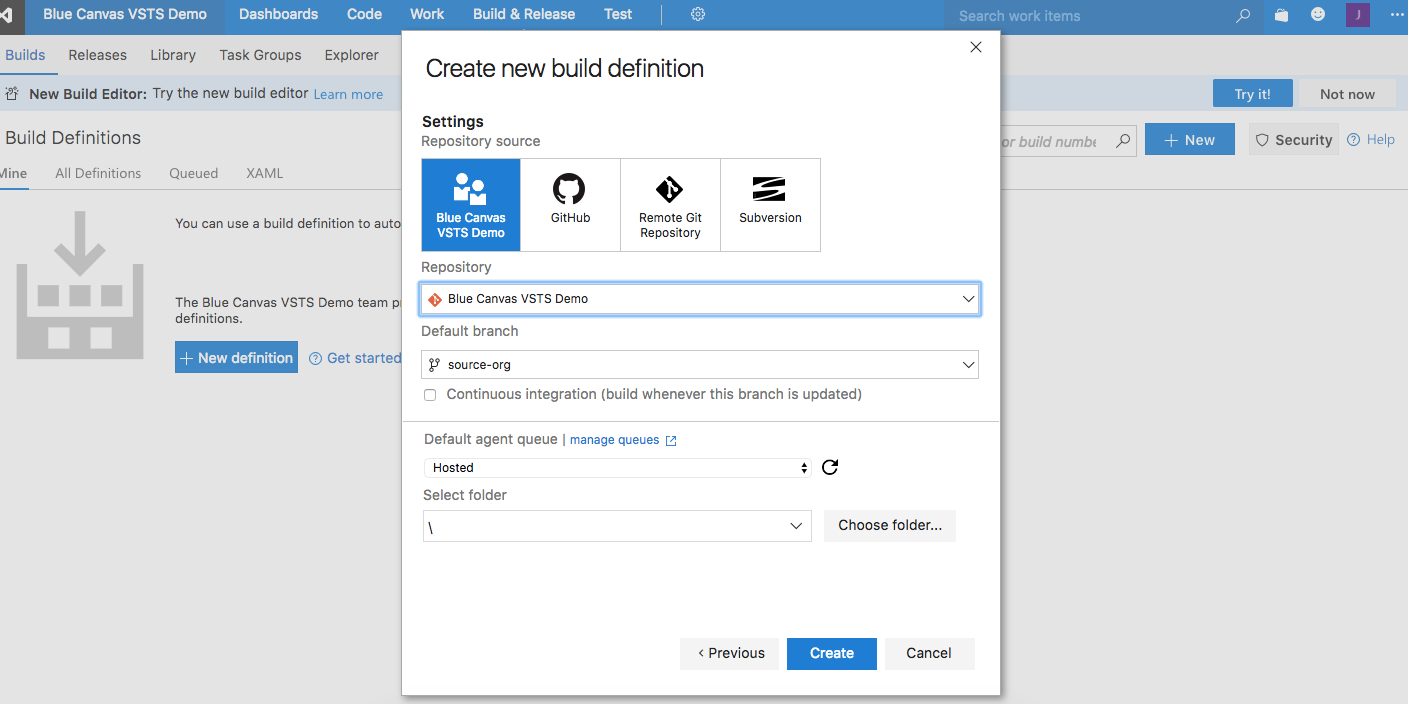Show the XAML tab

point(264,173)
